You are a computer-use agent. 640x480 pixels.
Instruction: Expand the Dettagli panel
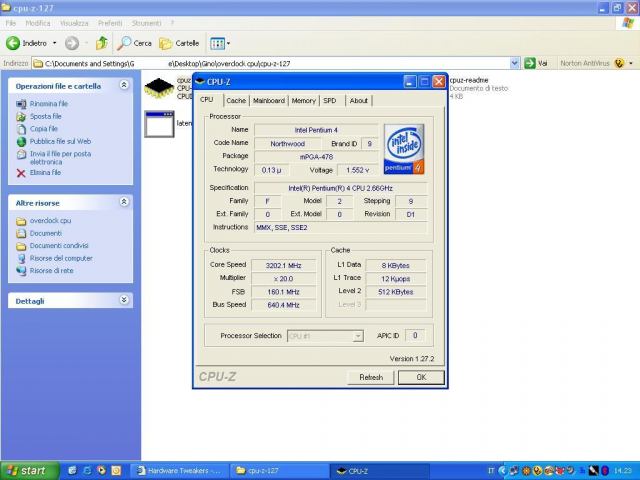[x=124, y=300]
